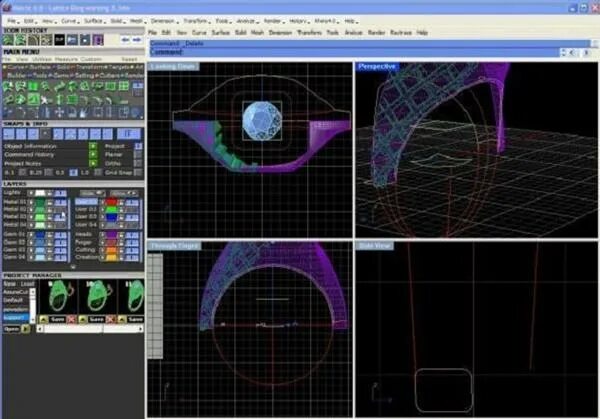
Task: Open the Analyze dropdown in topmost menu bar
Action: coord(246,21)
